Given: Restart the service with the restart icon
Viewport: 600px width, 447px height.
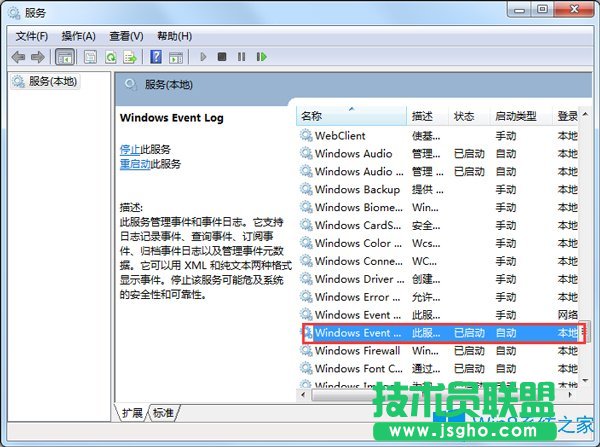Looking at the screenshot, I should pos(261,57).
